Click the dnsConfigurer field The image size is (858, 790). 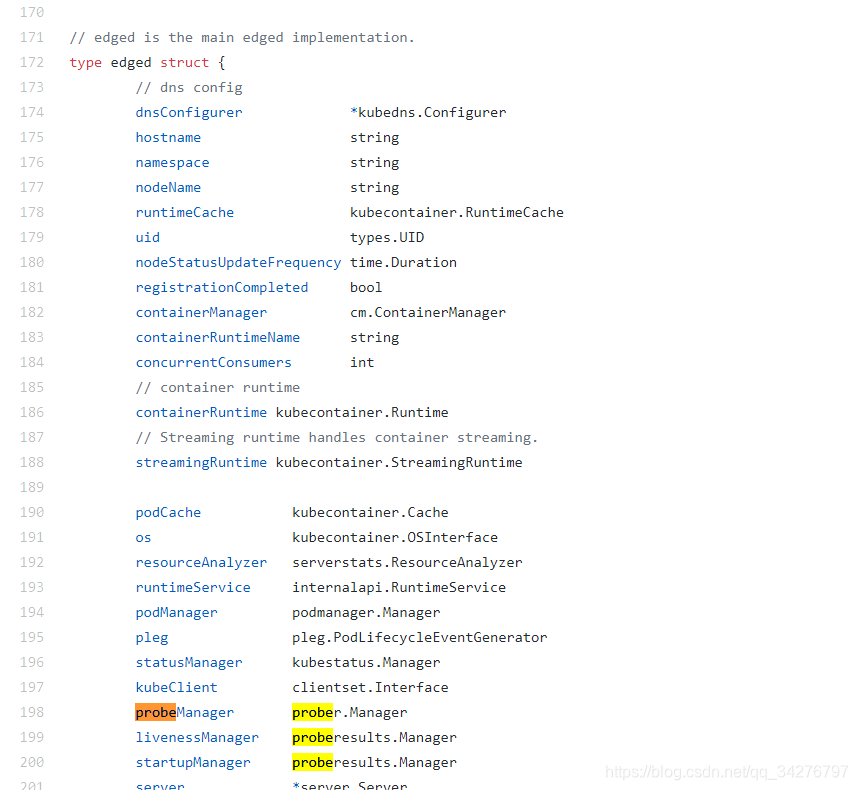coord(189,113)
